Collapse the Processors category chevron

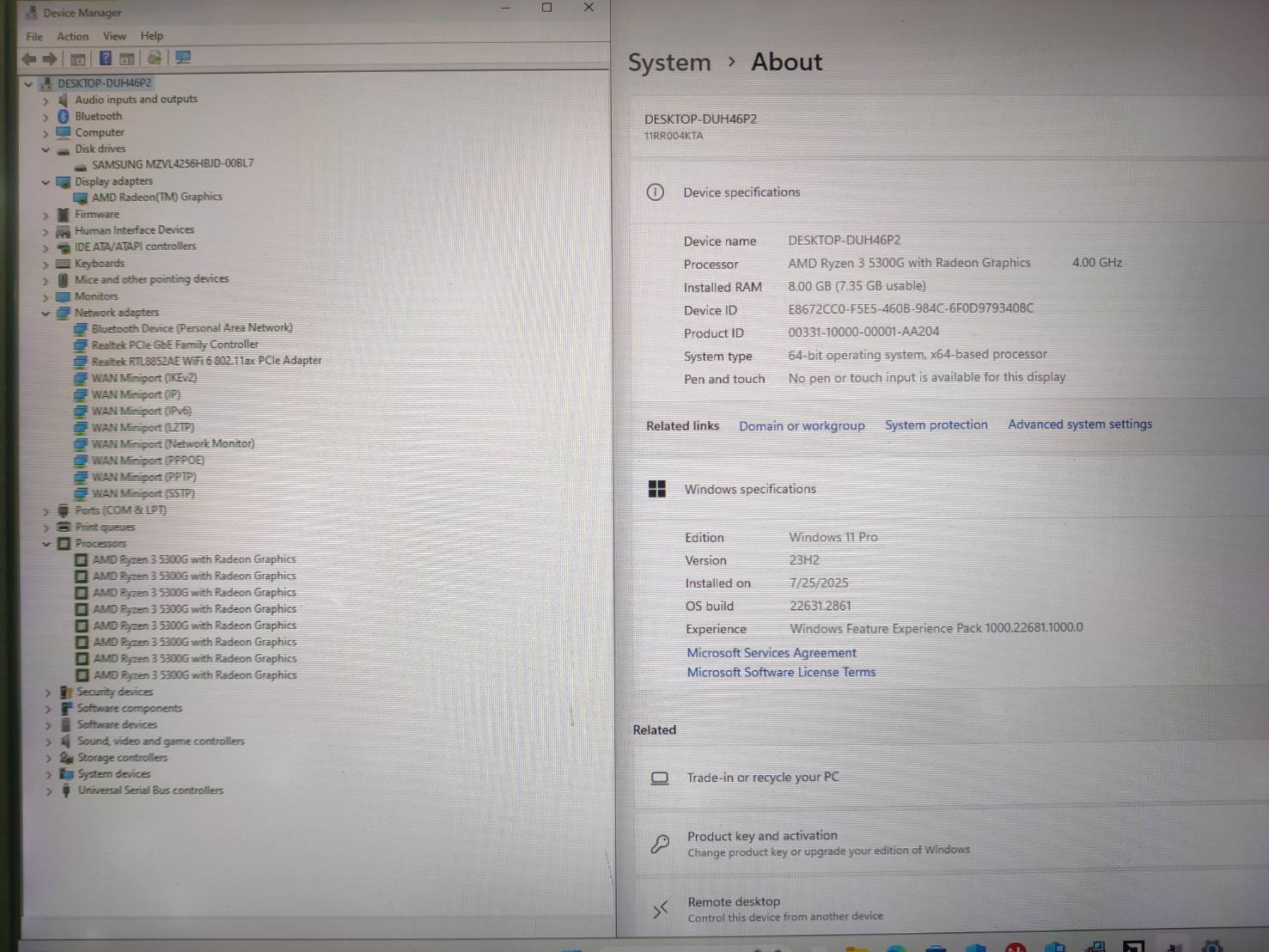pyautogui.click(x=46, y=544)
